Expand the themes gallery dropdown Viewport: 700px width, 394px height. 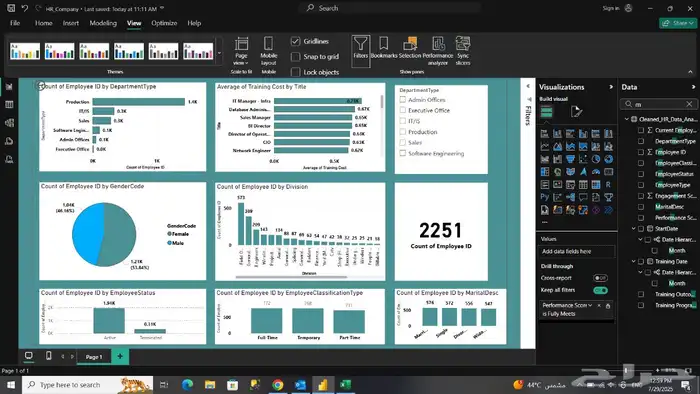pyautogui.click(x=219, y=53)
